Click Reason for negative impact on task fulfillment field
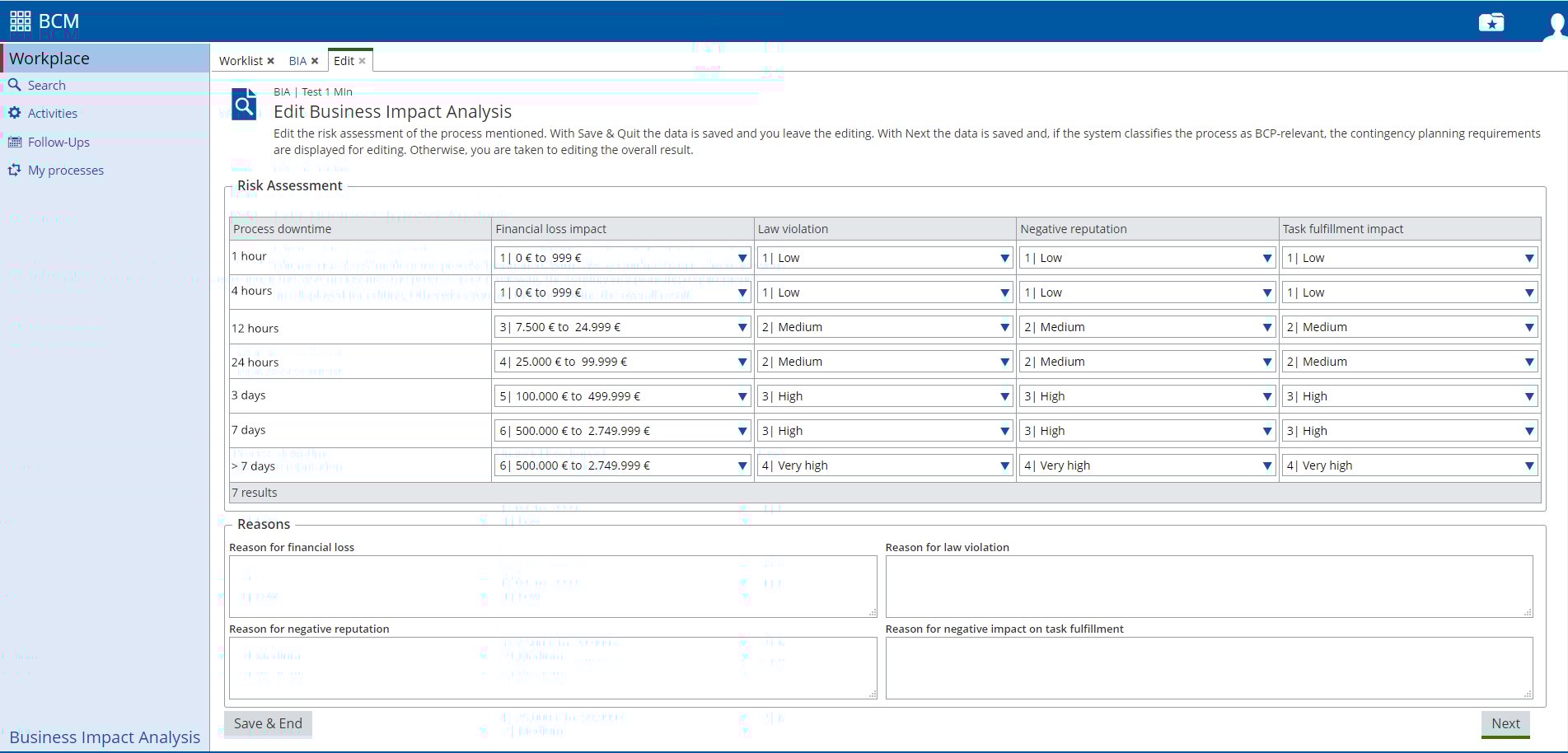This screenshot has width=1568, height=753. click(x=1209, y=668)
